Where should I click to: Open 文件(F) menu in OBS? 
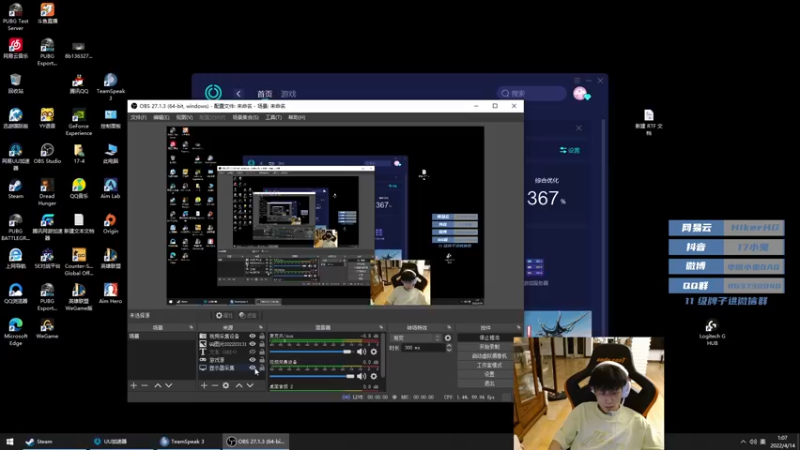point(138,117)
